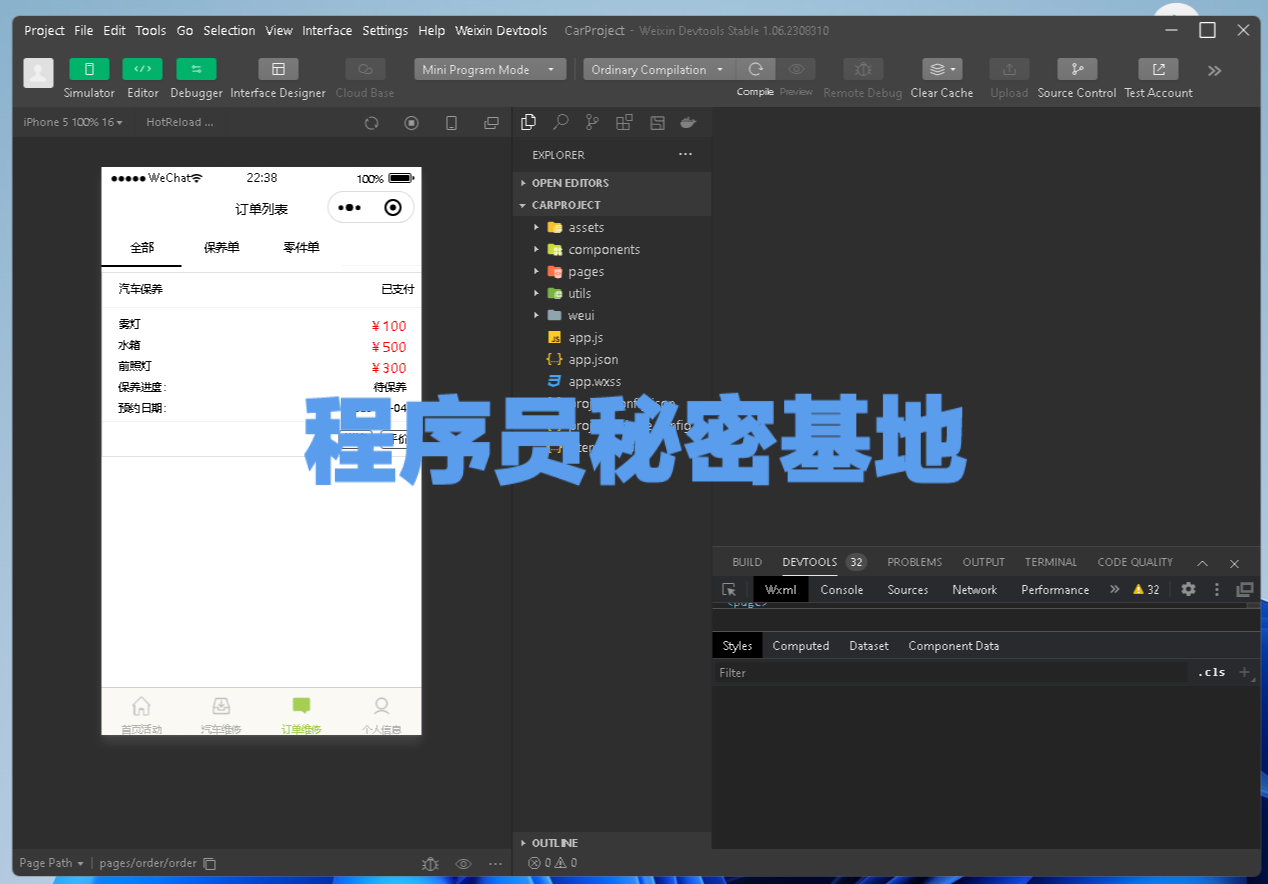The width and height of the screenshot is (1268, 884).
Task: Switch to the TERMINAL panel tab
Action: tap(1051, 562)
